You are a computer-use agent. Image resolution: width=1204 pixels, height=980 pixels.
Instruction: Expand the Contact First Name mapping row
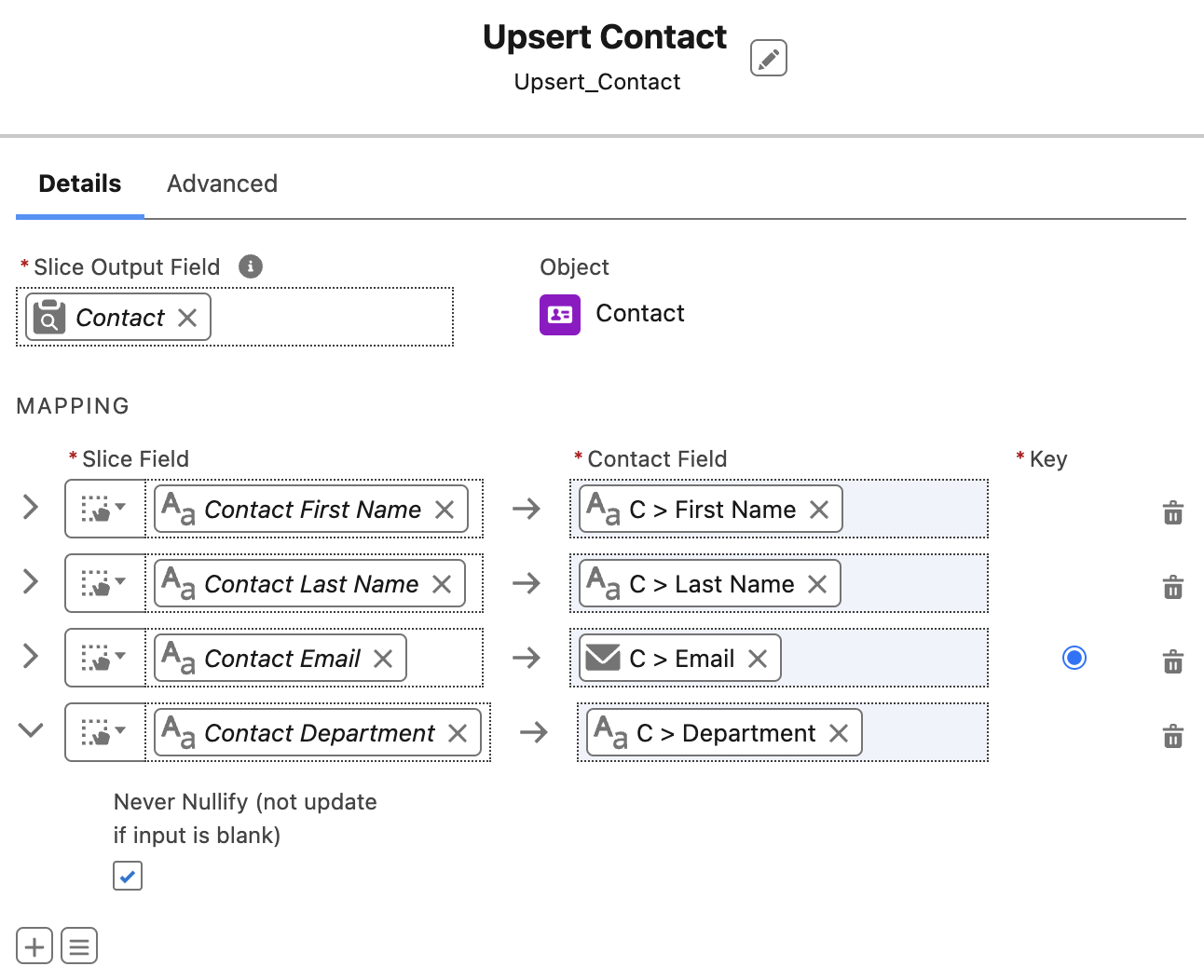(x=31, y=507)
